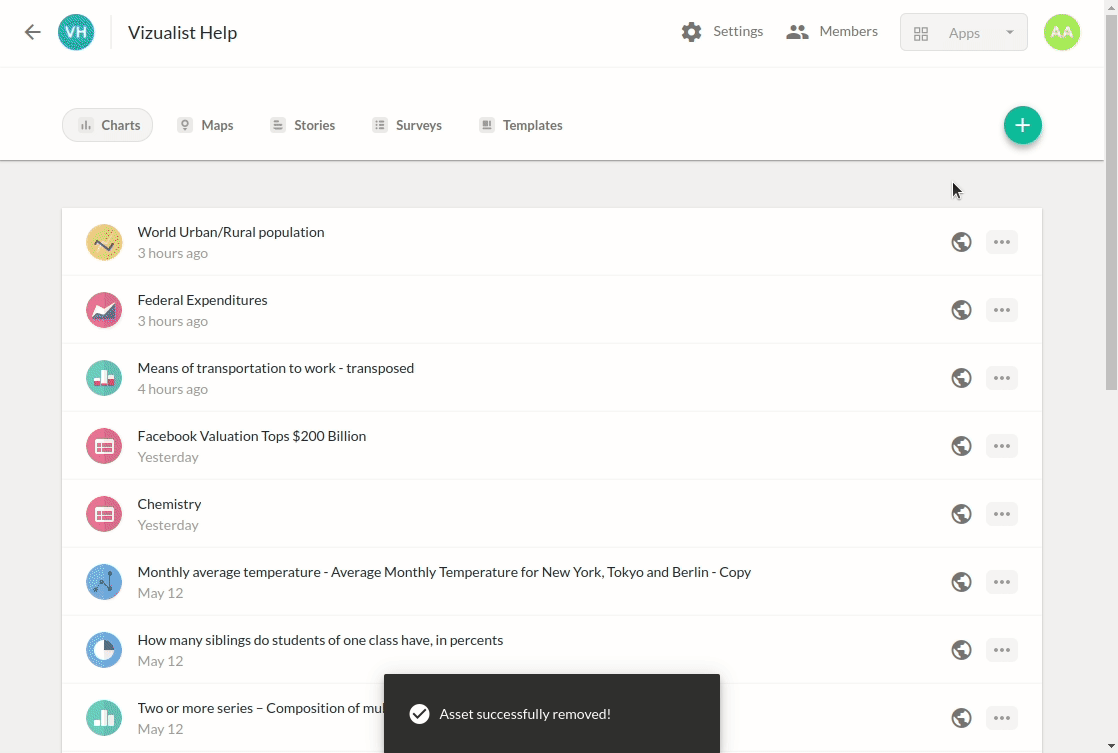Open the Members page
Image resolution: width=1118 pixels, height=753 pixels.
pyautogui.click(x=832, y=32)
